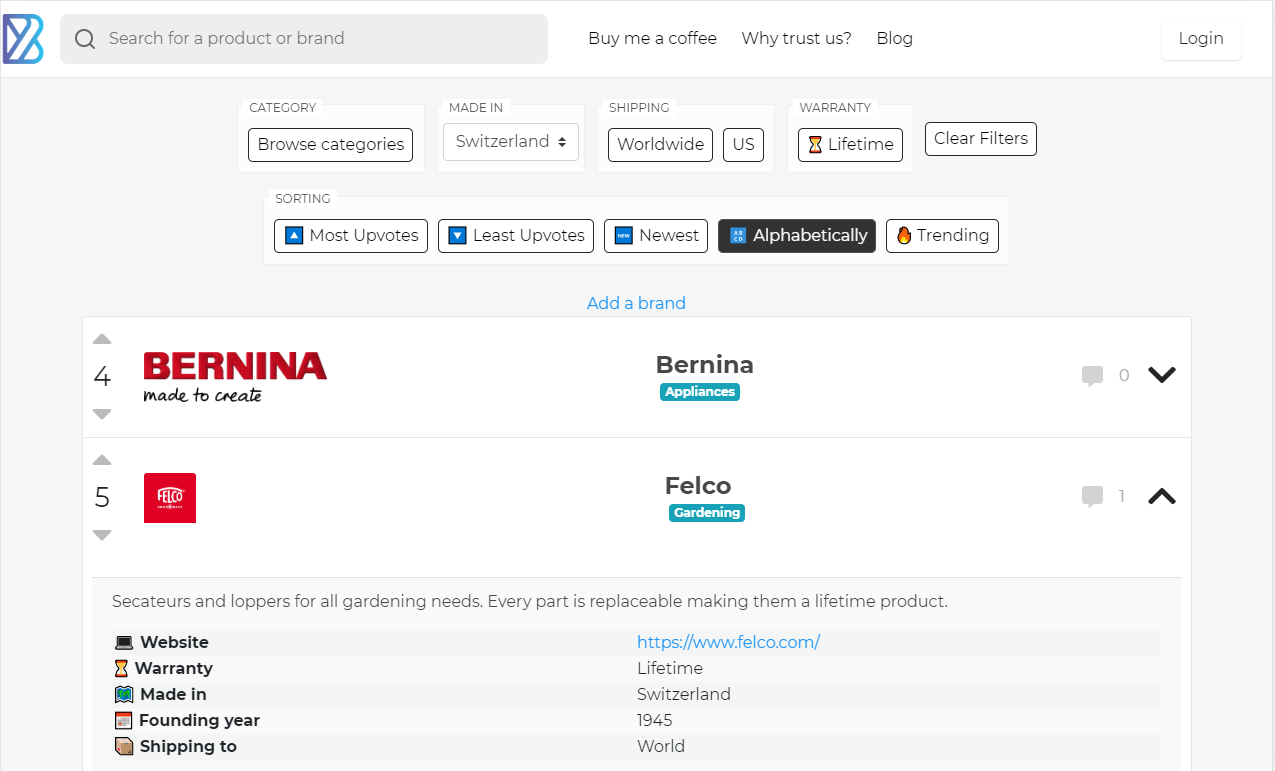The image size is (1275, 771).
Task: Toggle Lifetime warranty filter
Action: click(x=850, y=144)
